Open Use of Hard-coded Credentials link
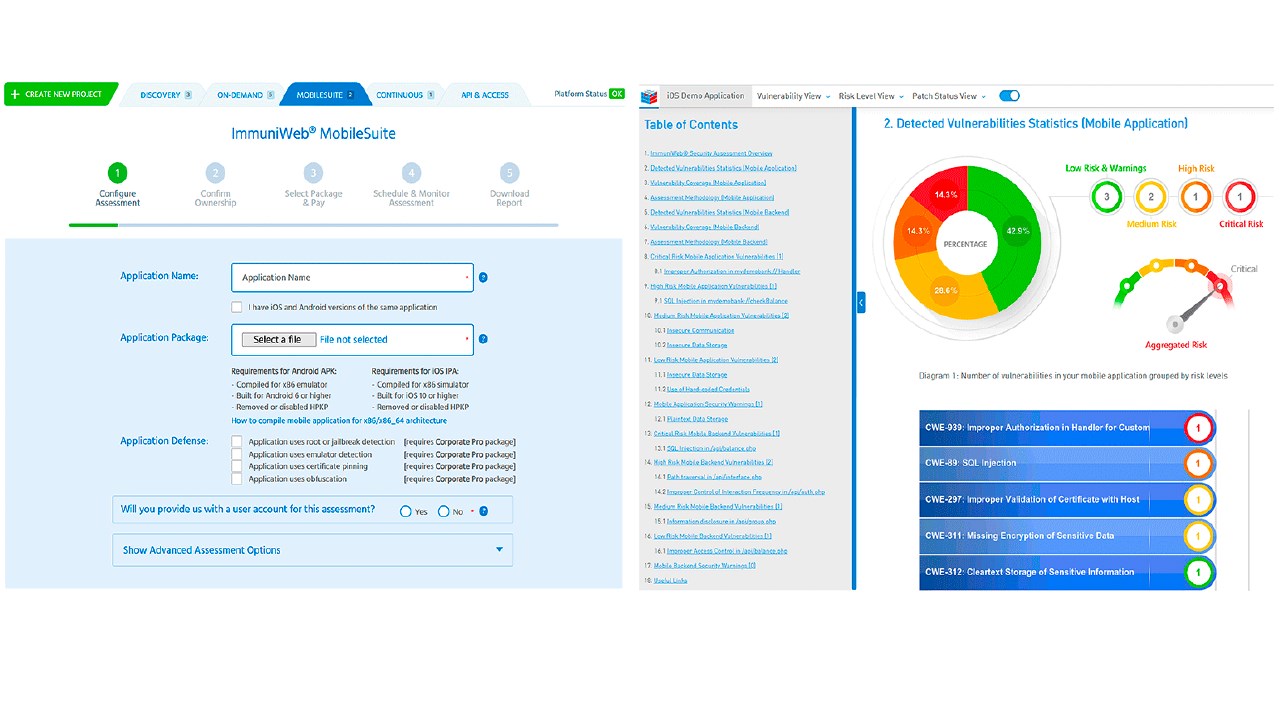Viewport: 1280px width, 720px height. pos(708,389)
